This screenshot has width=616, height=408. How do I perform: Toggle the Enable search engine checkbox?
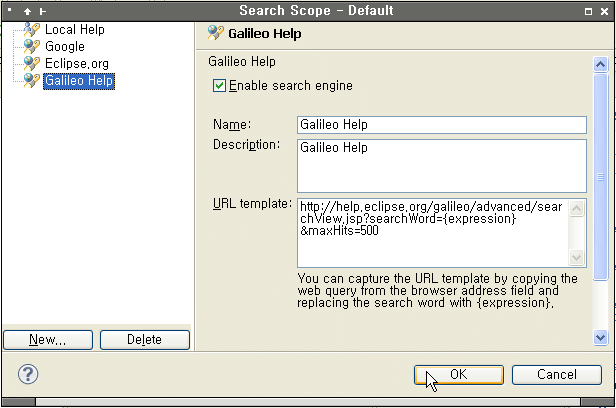[x=219, y=86]
